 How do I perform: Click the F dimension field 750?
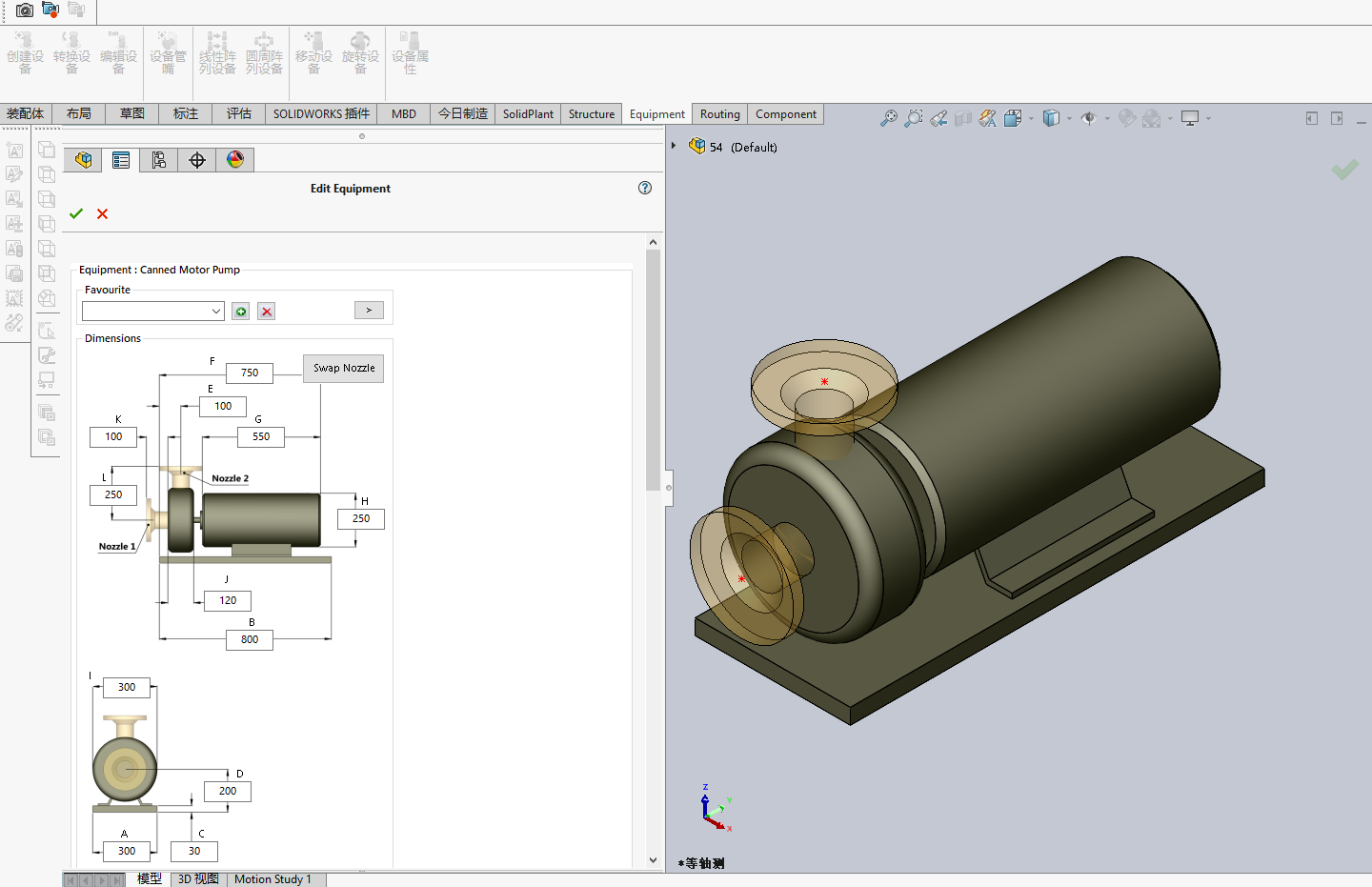click(x=250, y=373)
